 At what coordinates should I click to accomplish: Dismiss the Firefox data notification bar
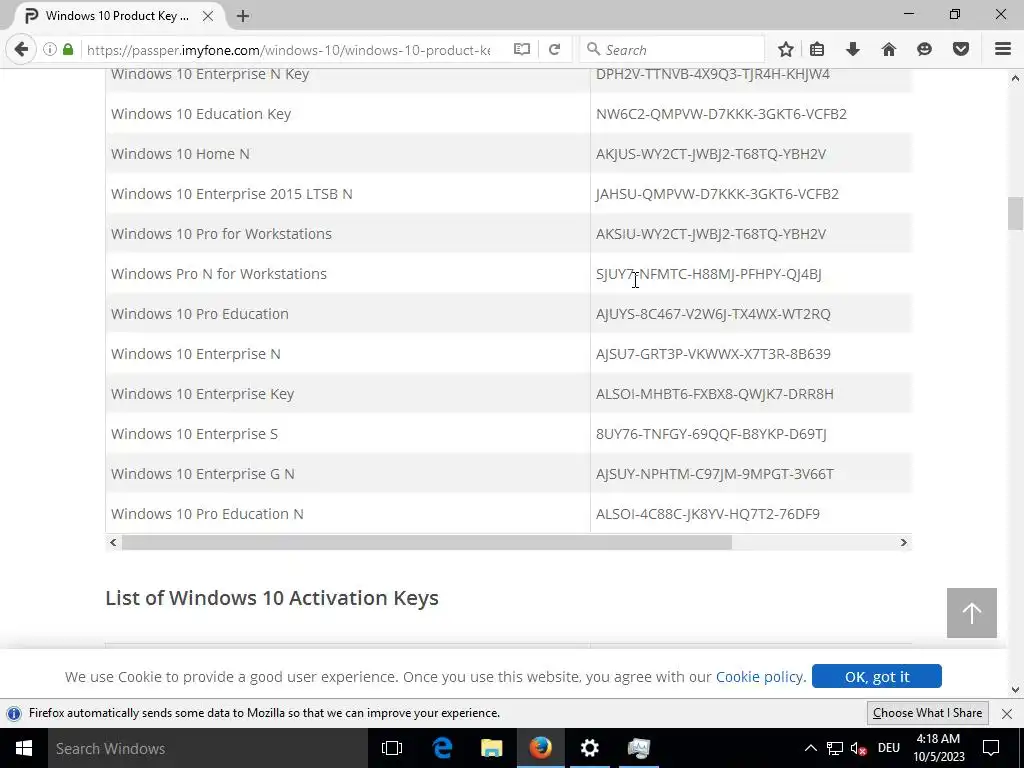click(1007, 714)
